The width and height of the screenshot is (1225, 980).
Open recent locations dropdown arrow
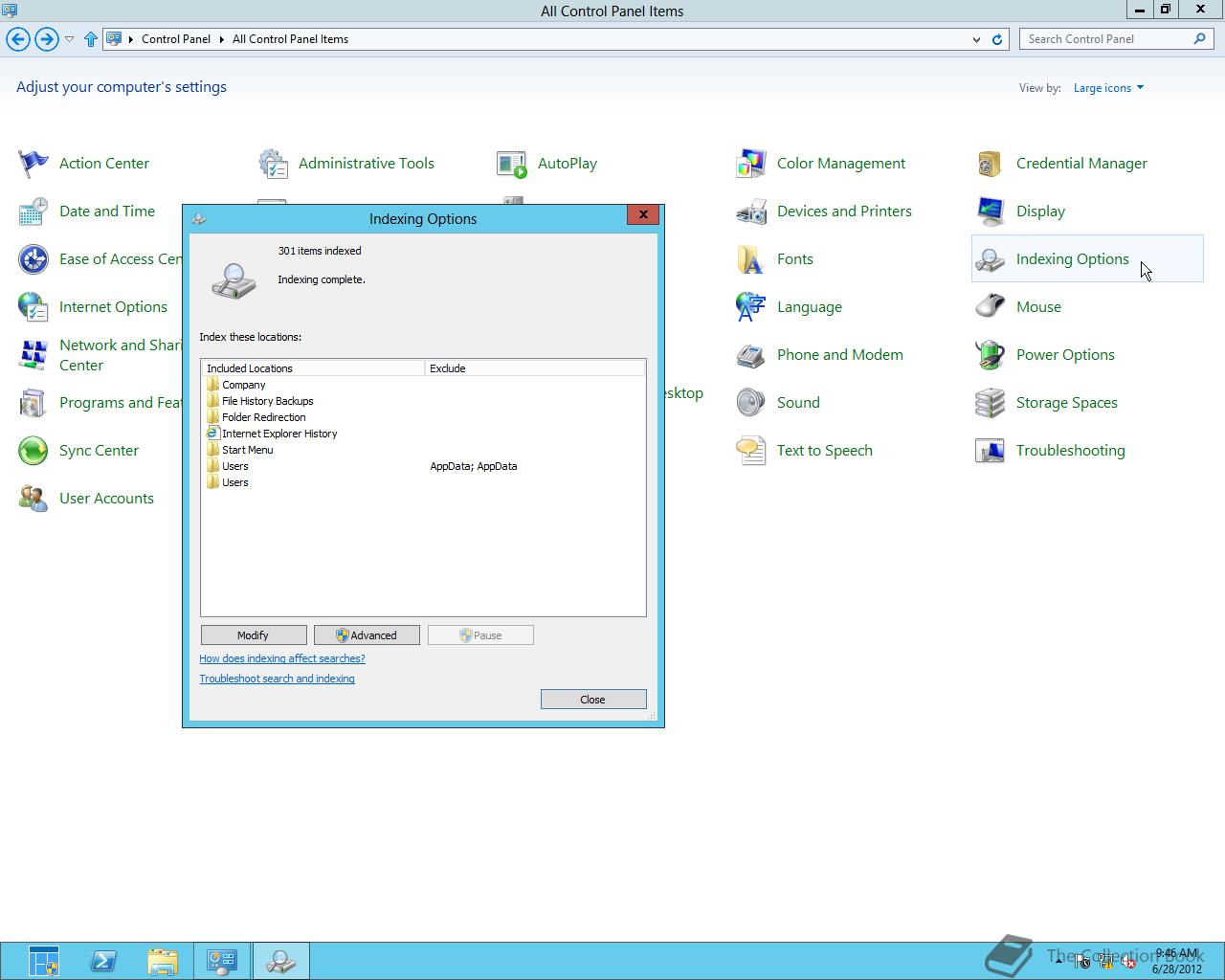69,39
